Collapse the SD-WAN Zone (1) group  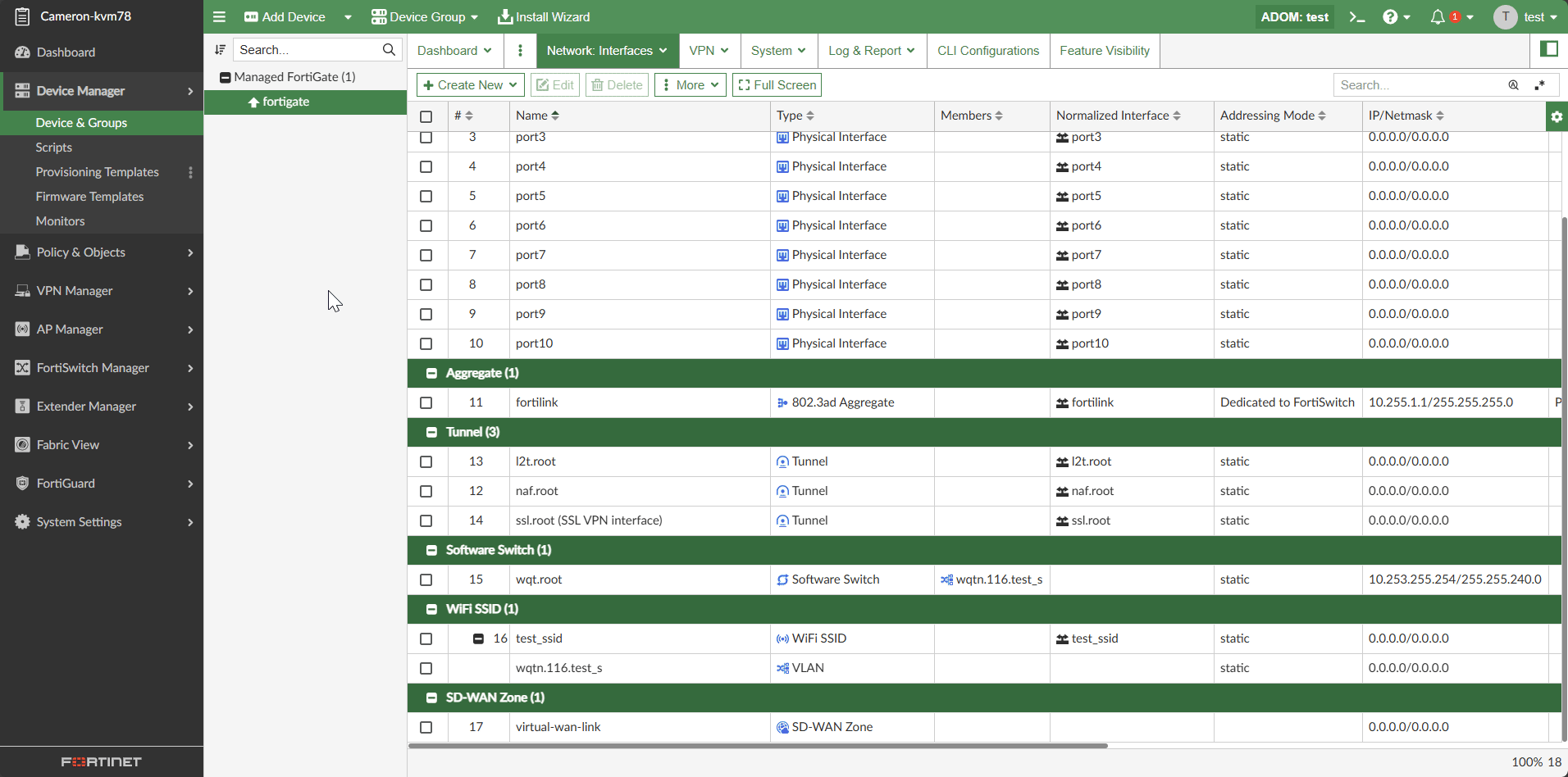[x=431, y=697]
